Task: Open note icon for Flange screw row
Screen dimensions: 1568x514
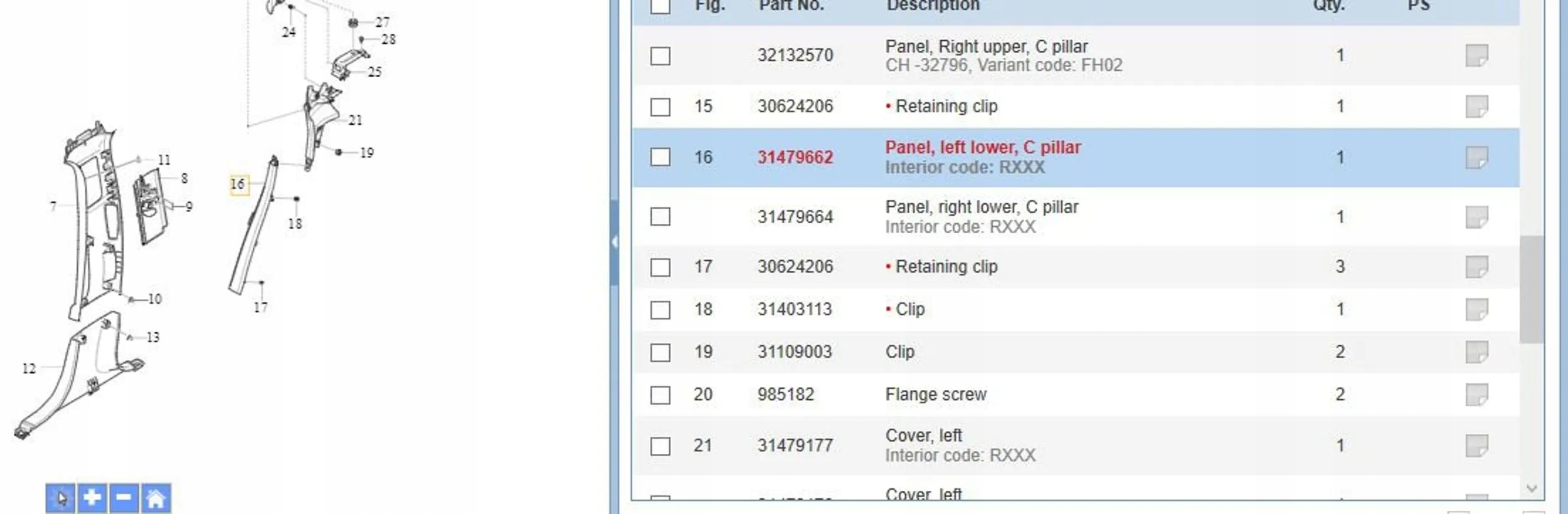Action: pos(1476,395)
